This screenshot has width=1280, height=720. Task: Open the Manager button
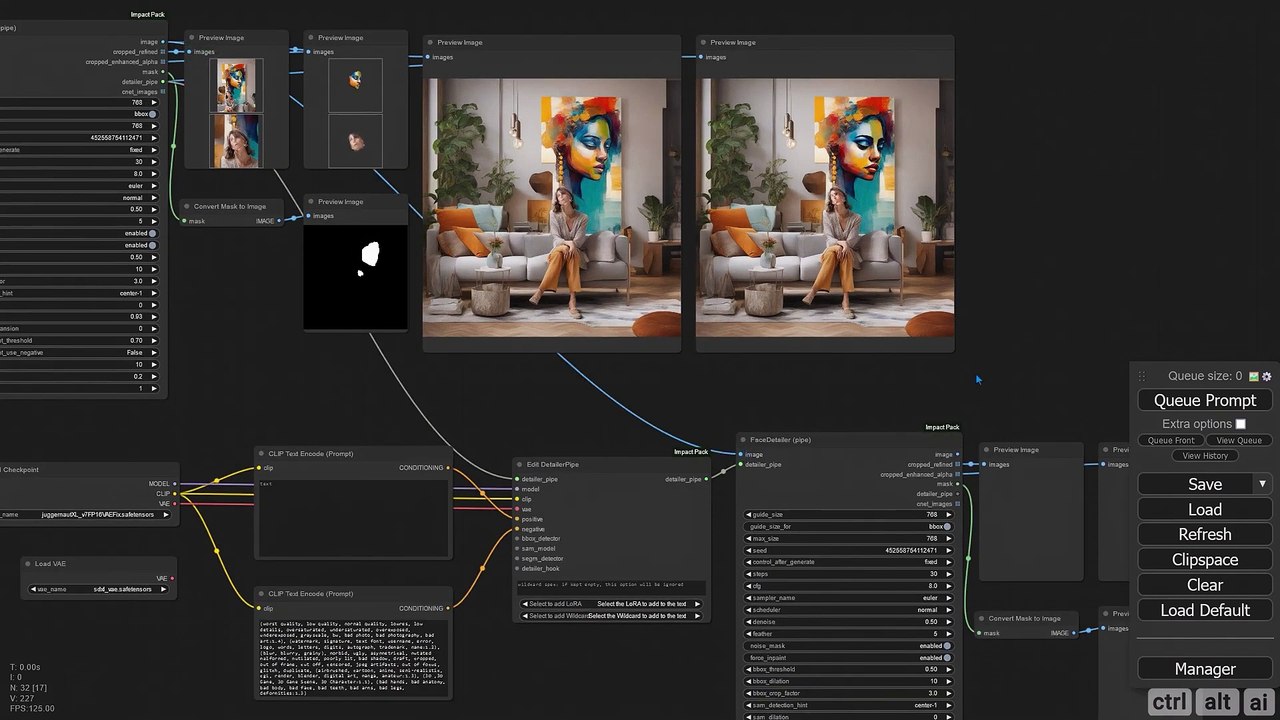1205,669
